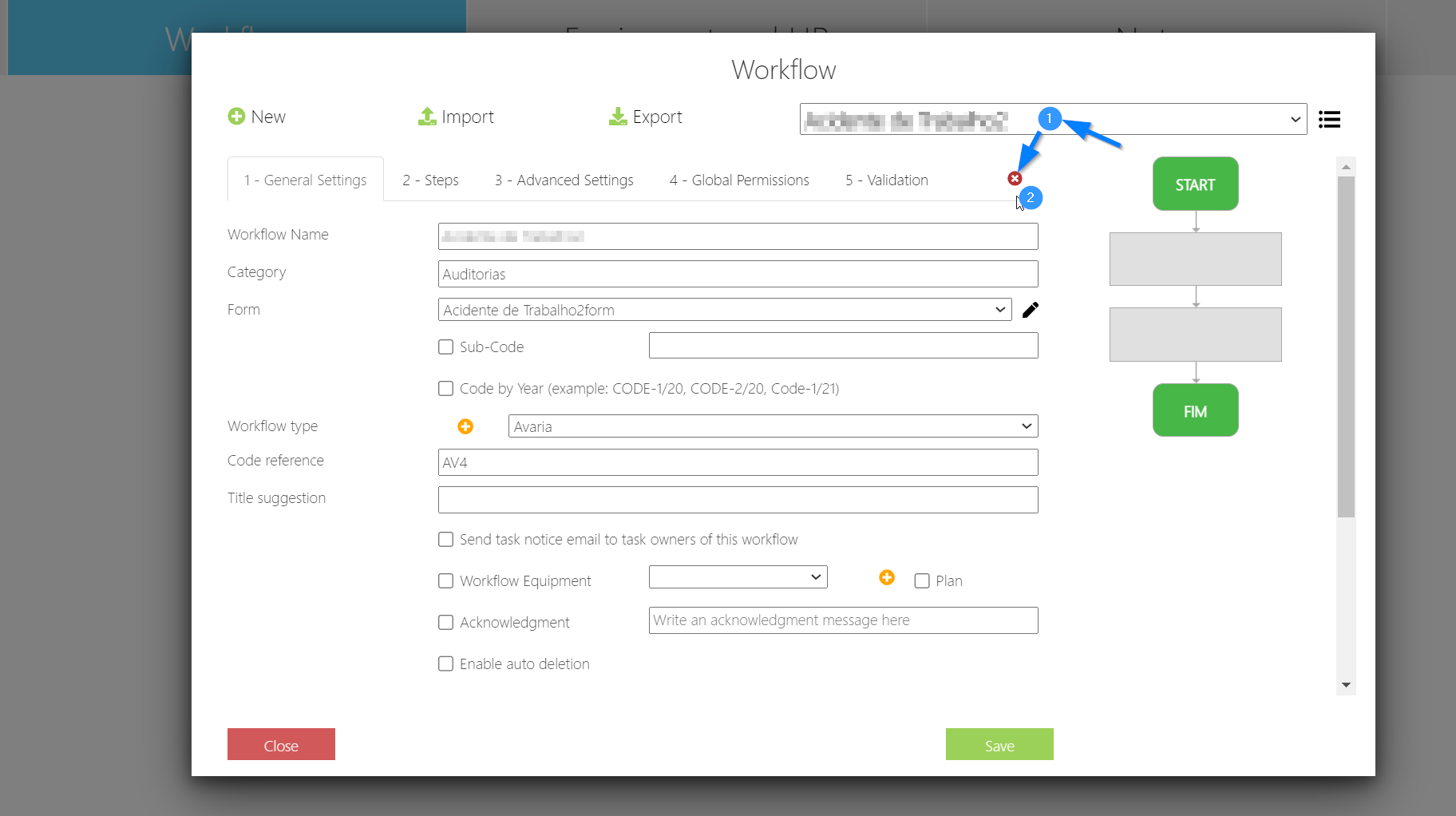Click the Sub-Code text field
1456x816 pixels.
(x=843, y=346)
